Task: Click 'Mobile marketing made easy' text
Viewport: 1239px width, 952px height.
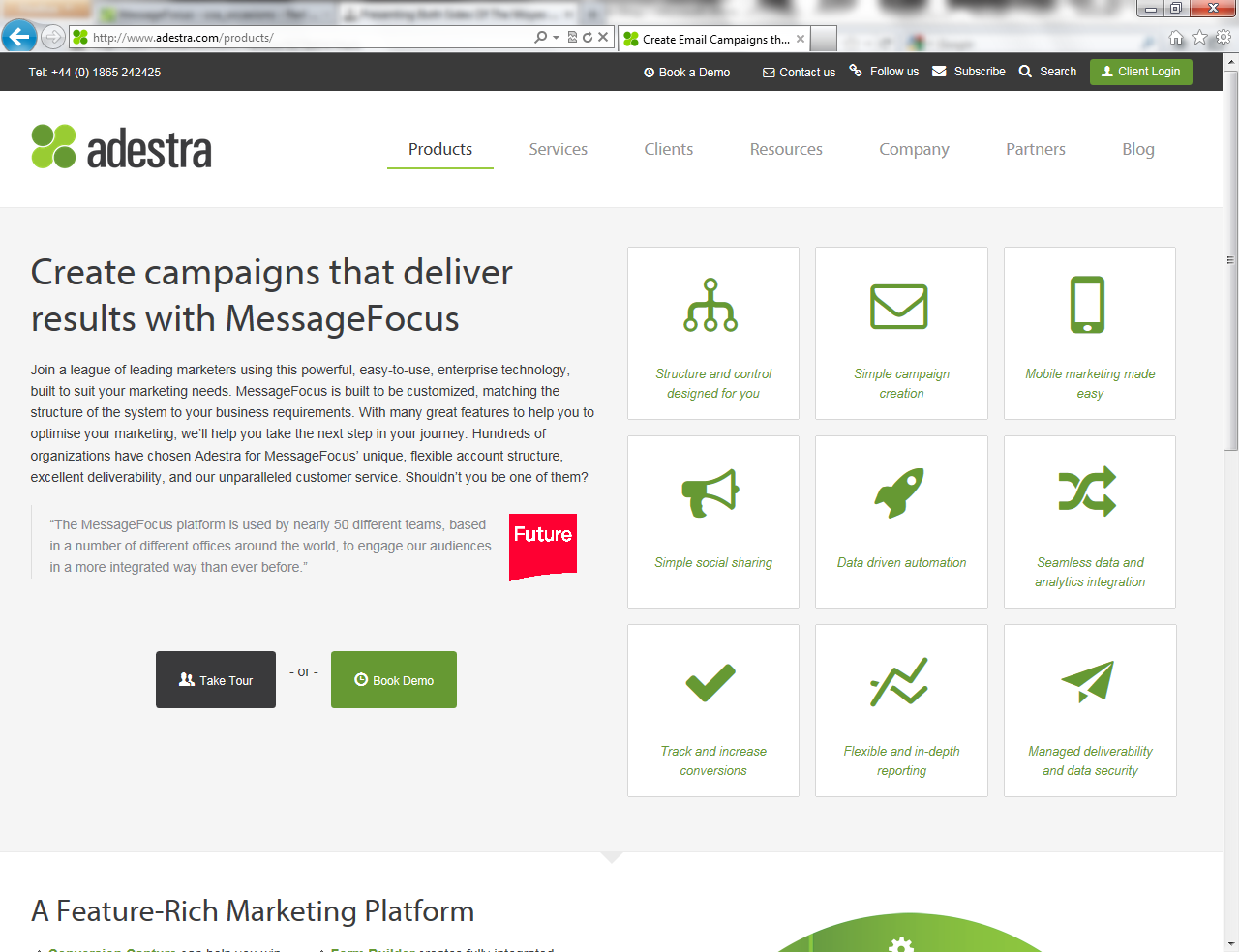Action: click(1090, 383)
